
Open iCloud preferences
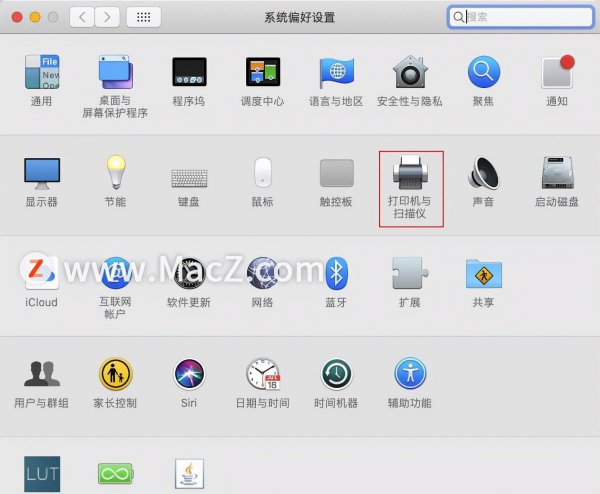point(42,273)
